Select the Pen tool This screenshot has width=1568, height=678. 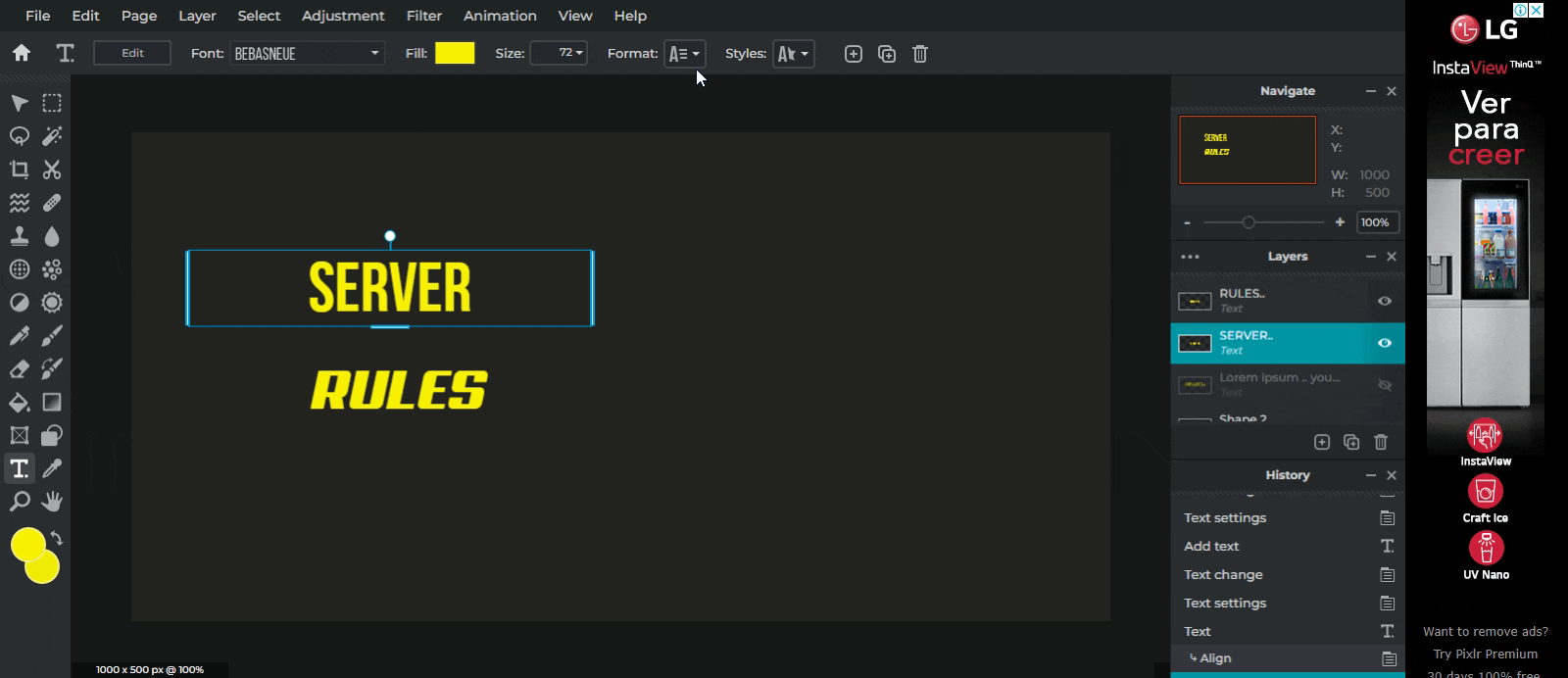click(19, 336)
